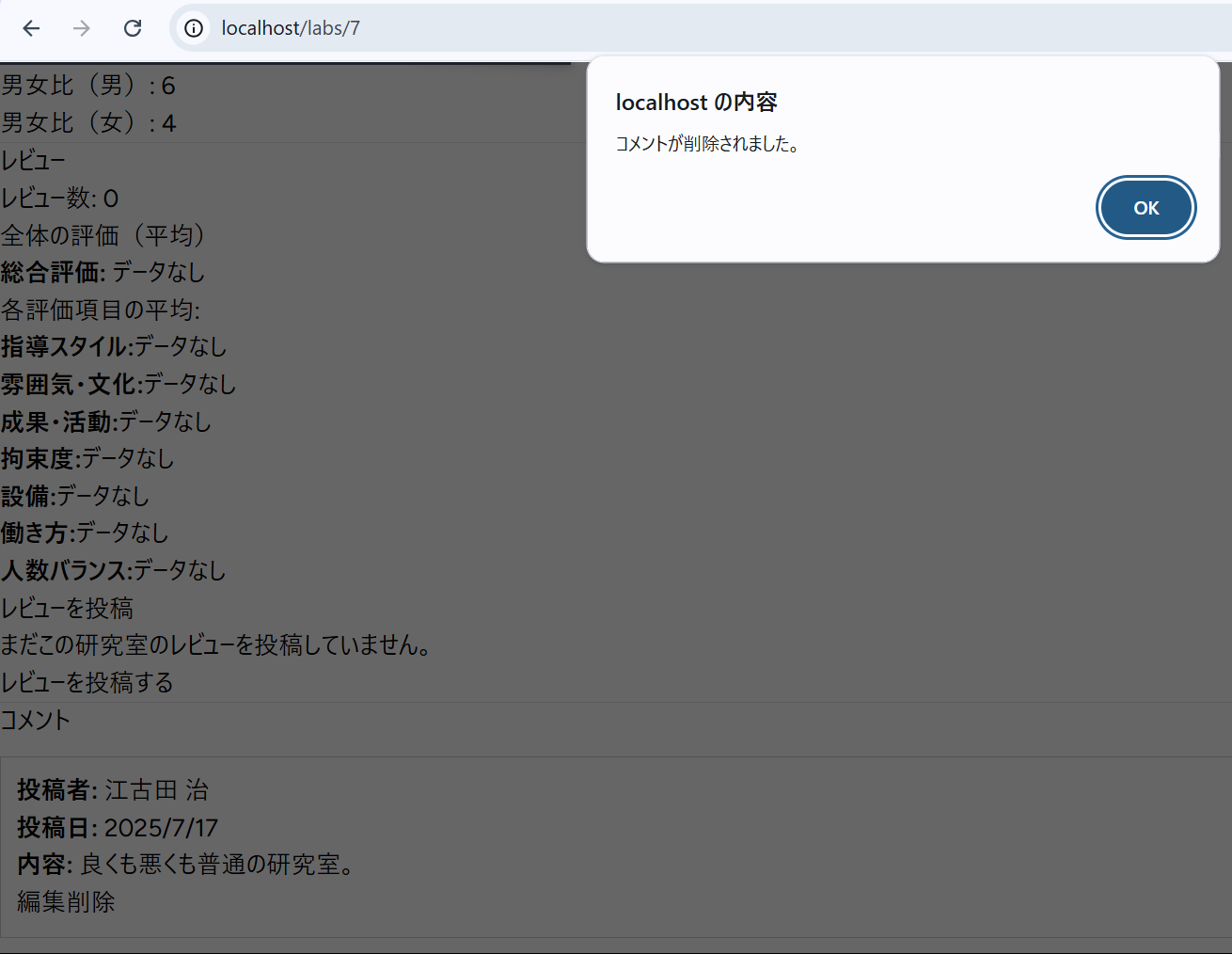This screenshot has width=1232, height=954.
Task: Click the 働き方:データなし line
Action: (85, 533)
